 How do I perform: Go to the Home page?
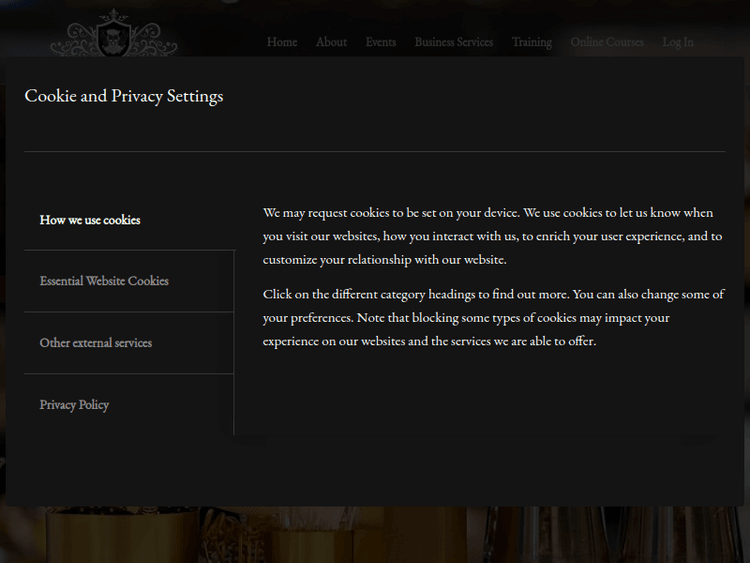coord(282,42)
